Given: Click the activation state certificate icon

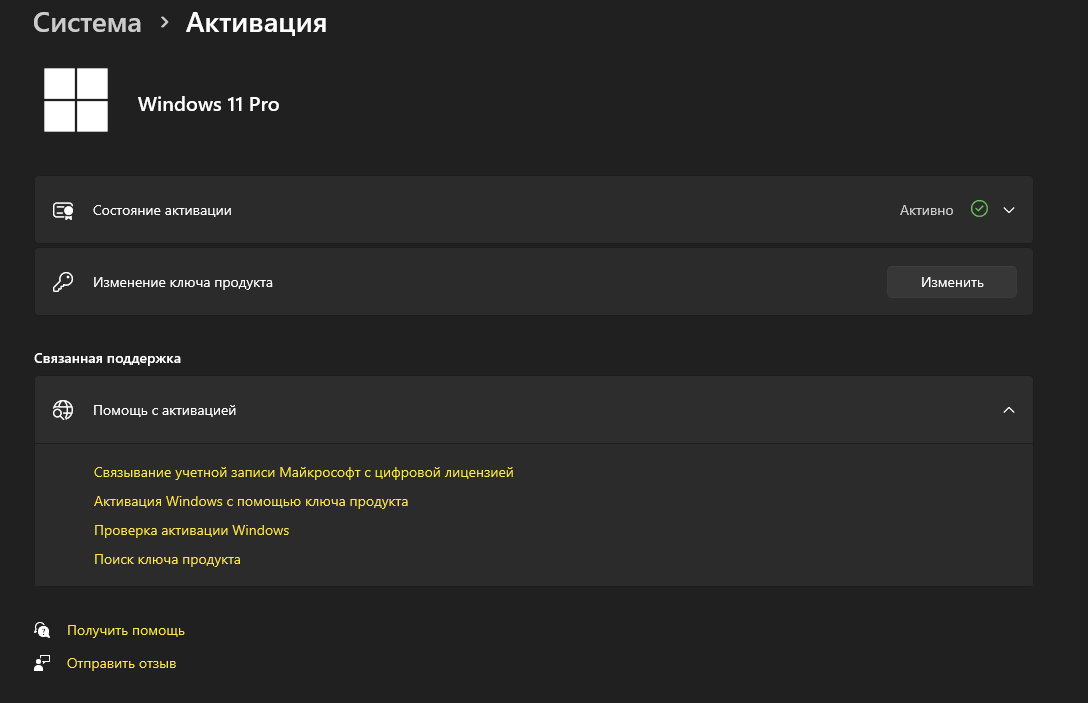Looking at the screenshot, I should tap(63, 211).
